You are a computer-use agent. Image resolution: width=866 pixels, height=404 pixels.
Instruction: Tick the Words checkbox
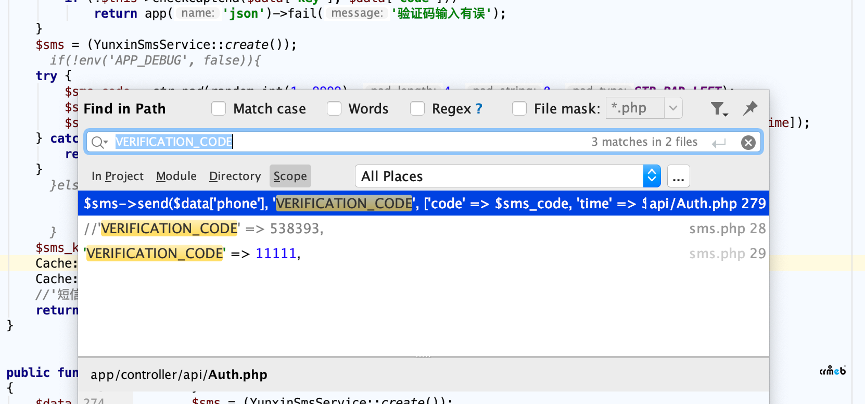[334, 109]
